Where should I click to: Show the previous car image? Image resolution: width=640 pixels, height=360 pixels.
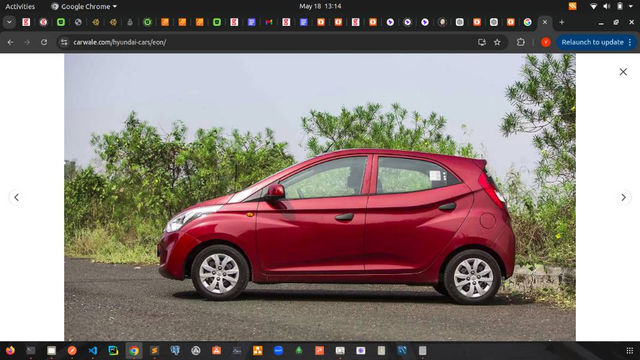pos(16,198)
